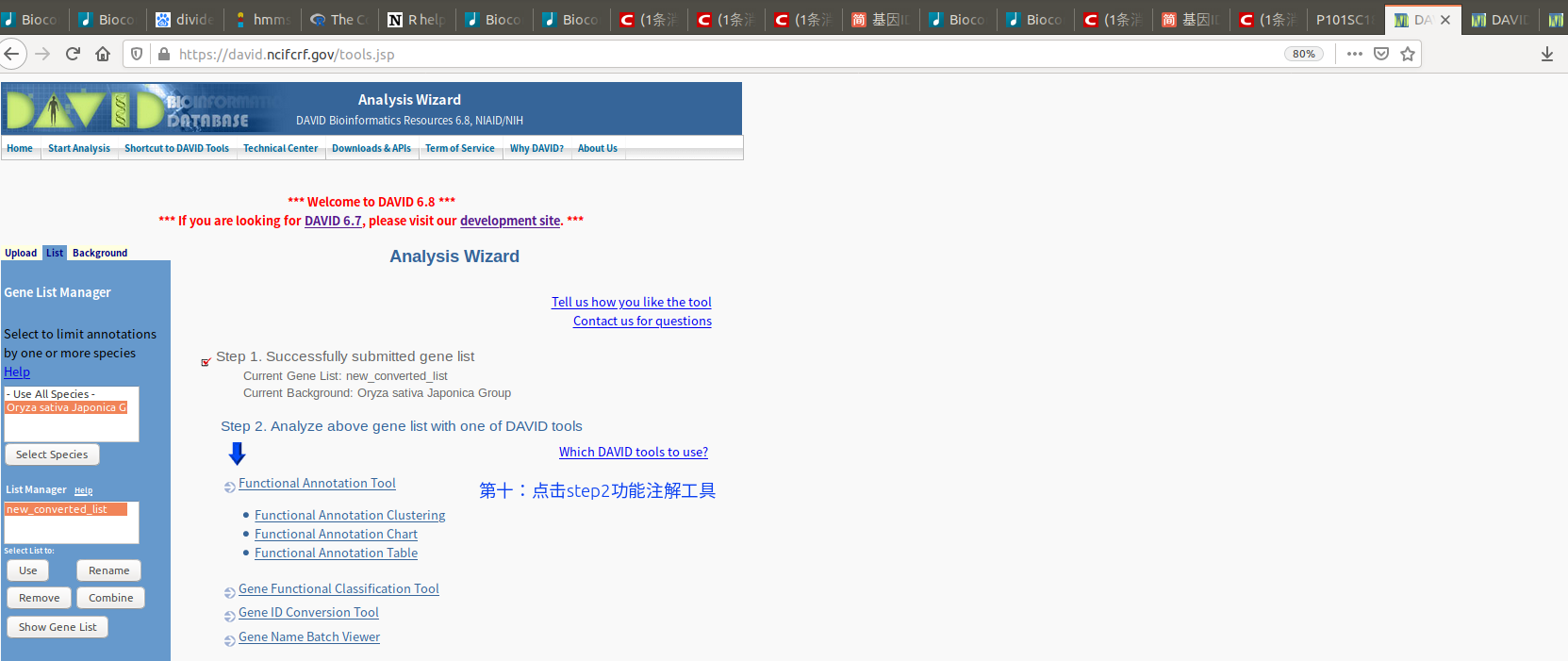
Task: Select new_converted_list in List Manager
Action: coord(66,509)
